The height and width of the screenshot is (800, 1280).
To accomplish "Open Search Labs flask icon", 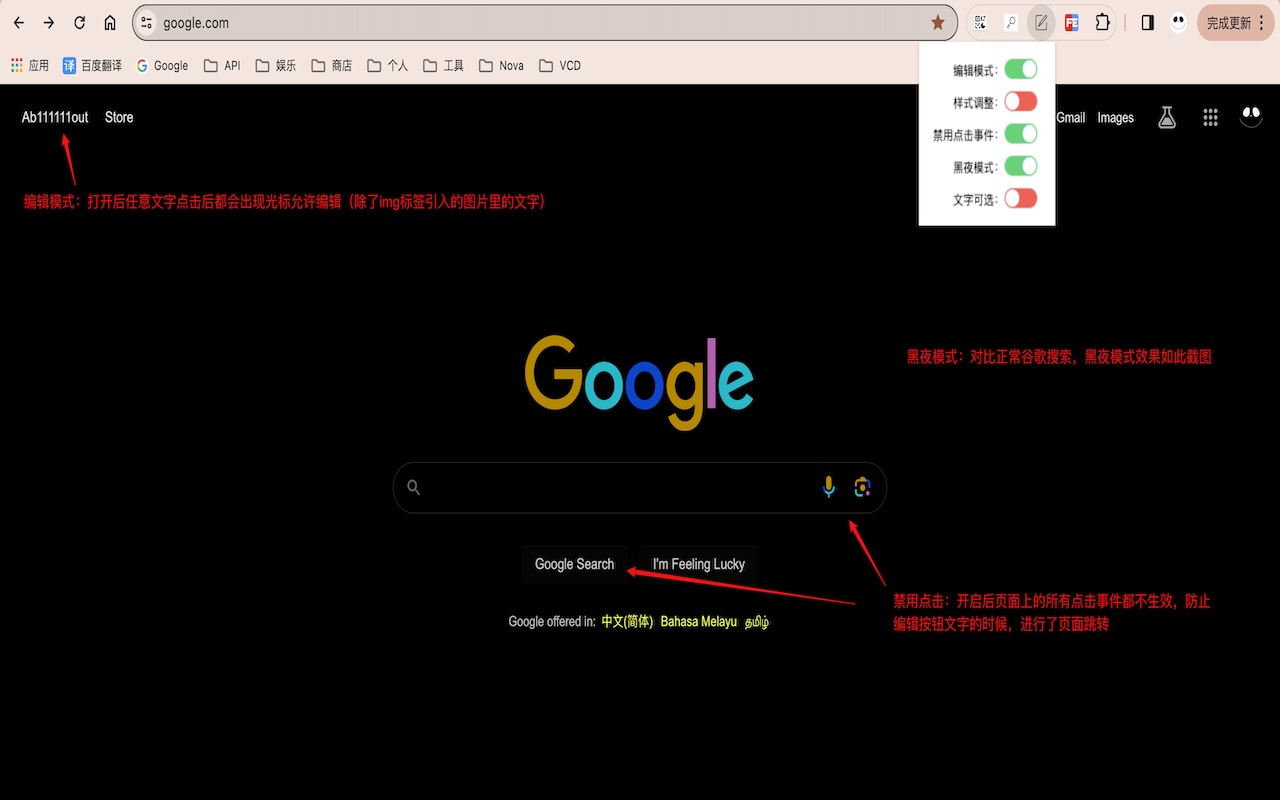I will coord(1166,117).
